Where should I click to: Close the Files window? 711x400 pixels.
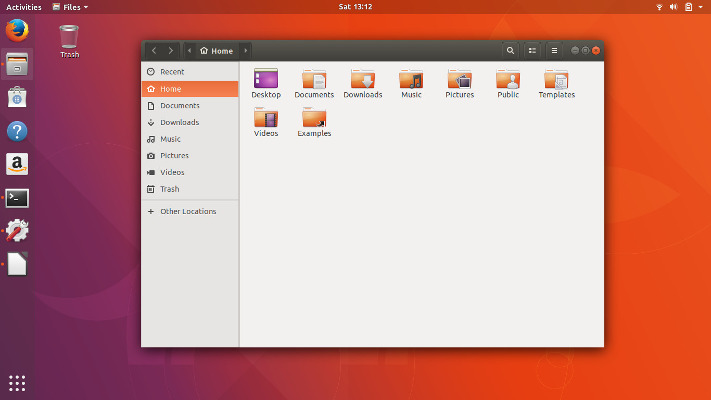tap(596, 50)
